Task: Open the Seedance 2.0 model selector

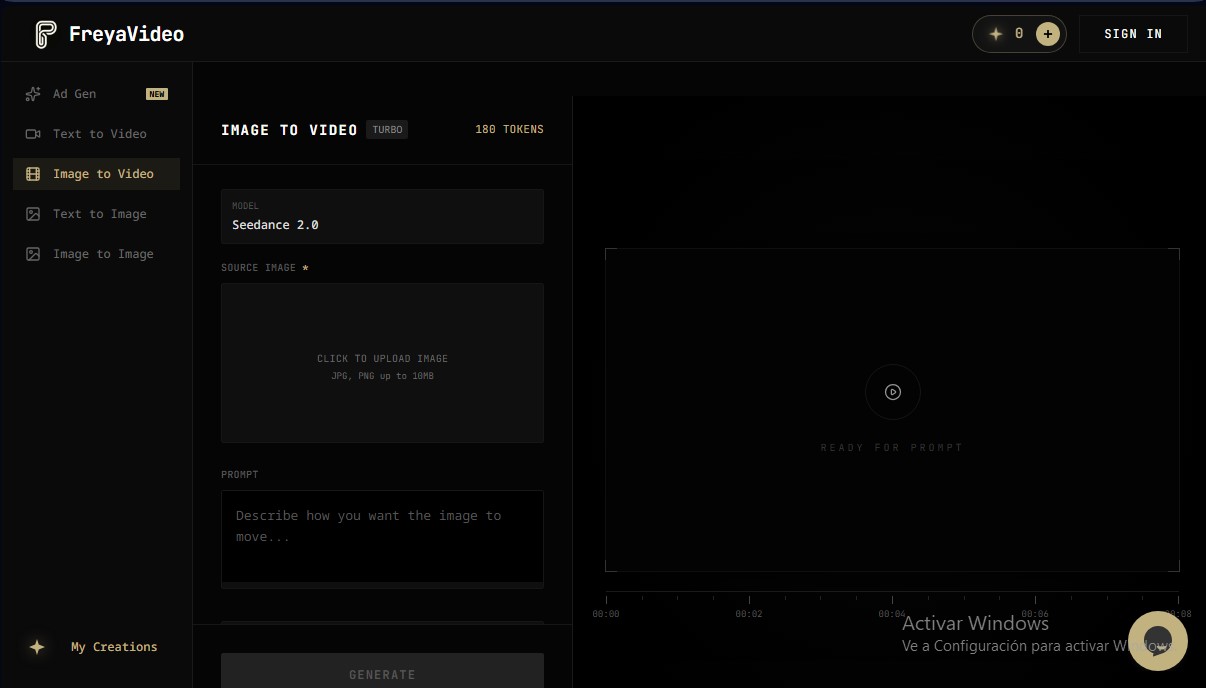Action: 382,216
